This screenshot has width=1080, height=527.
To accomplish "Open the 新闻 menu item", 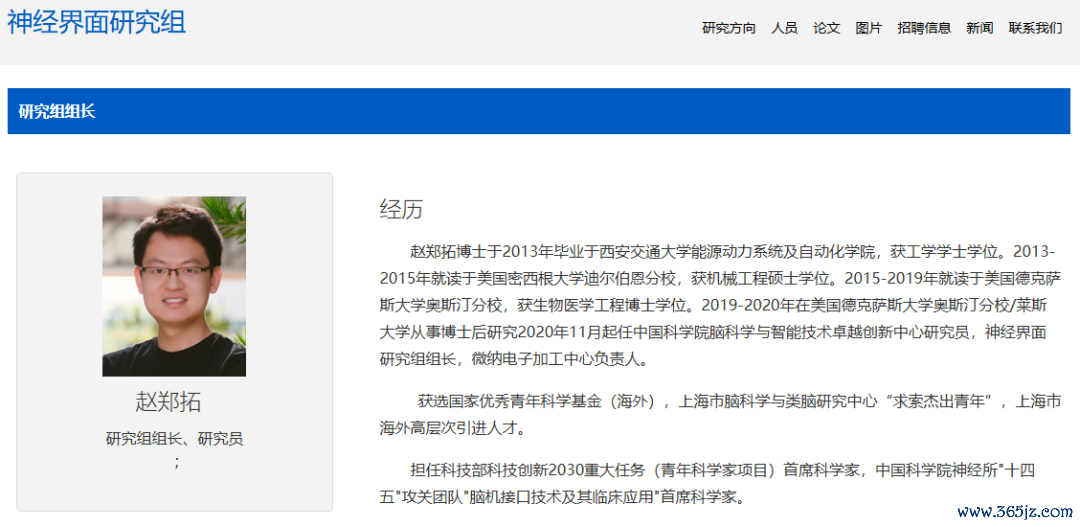I will point(979,28).
